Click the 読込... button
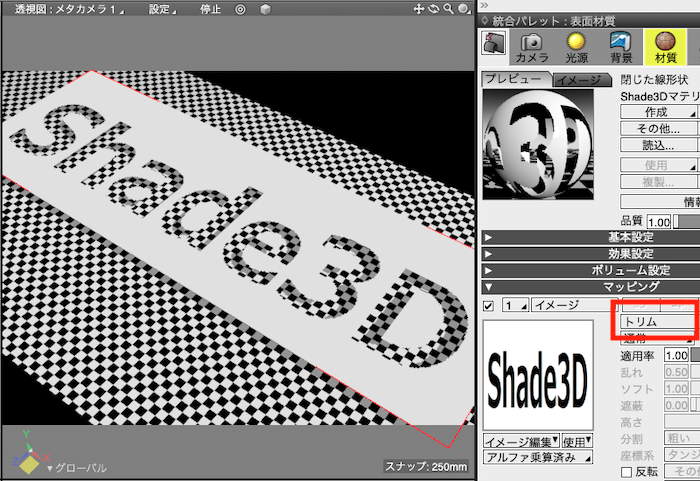The height and width of the screenshot is (481, 700). click(x=658, y=145)
